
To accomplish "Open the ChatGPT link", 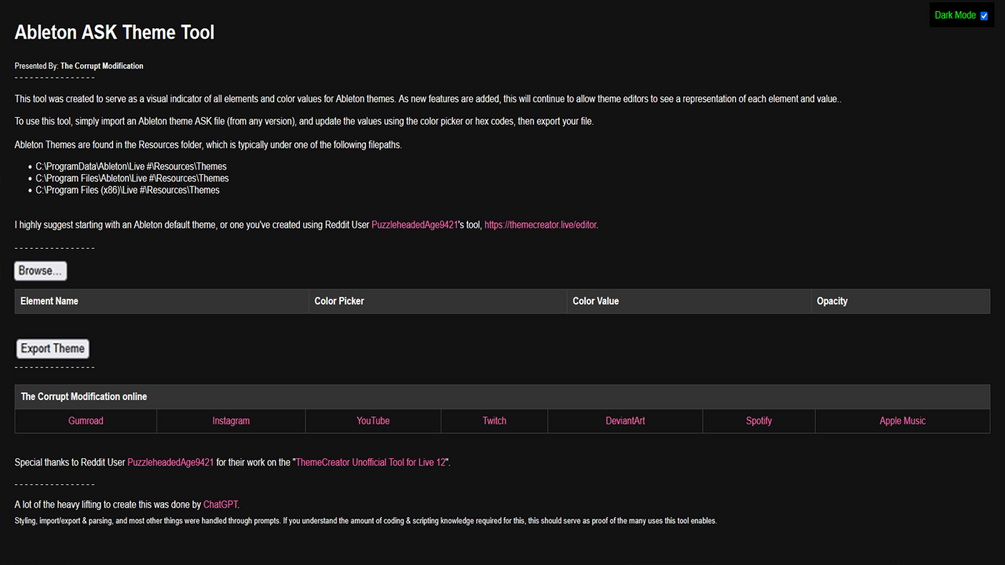I will click(221, 505).
